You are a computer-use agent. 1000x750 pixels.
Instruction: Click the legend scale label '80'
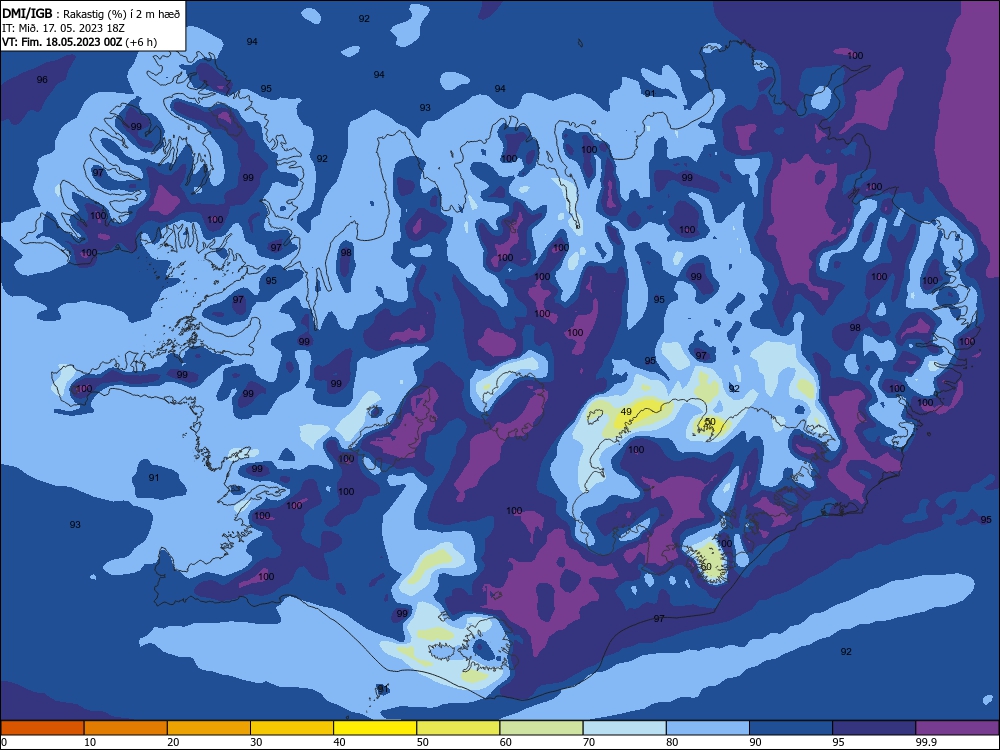tap(672, 742)
